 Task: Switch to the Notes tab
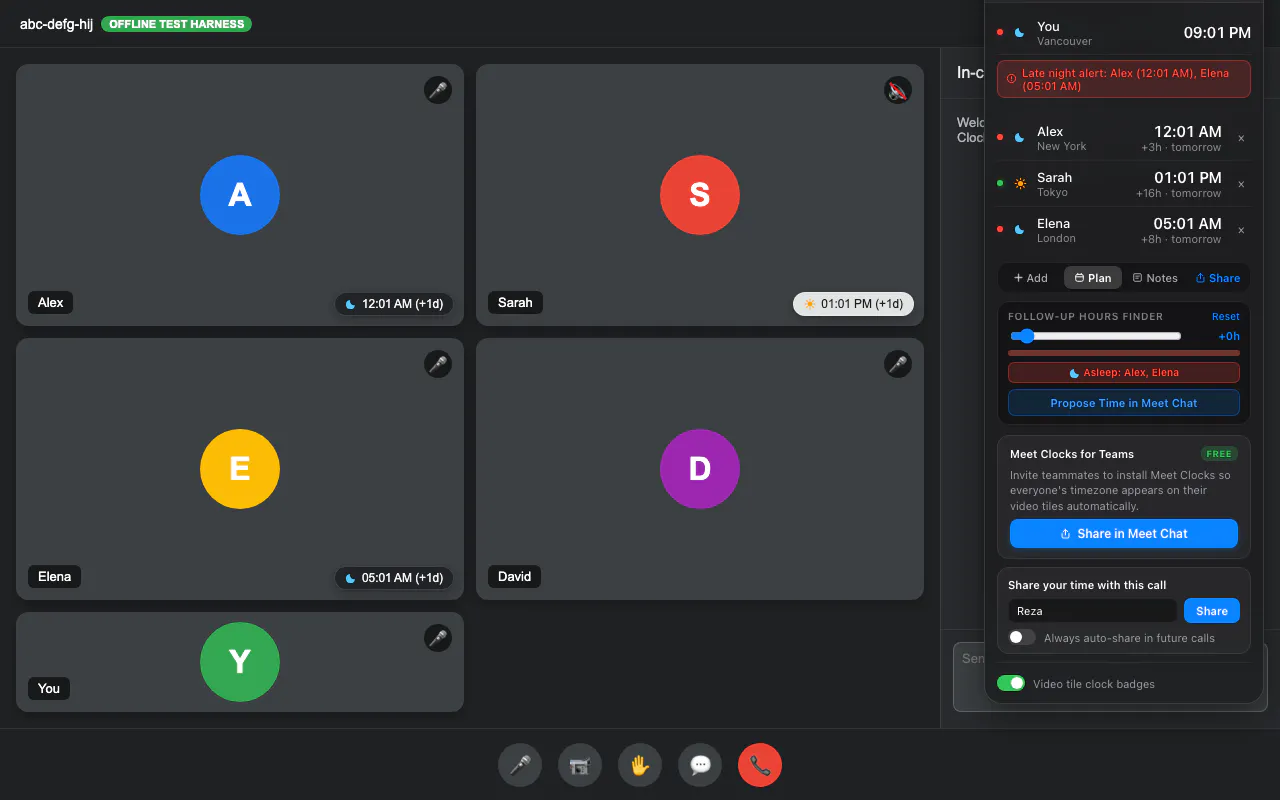(1155, 278)
